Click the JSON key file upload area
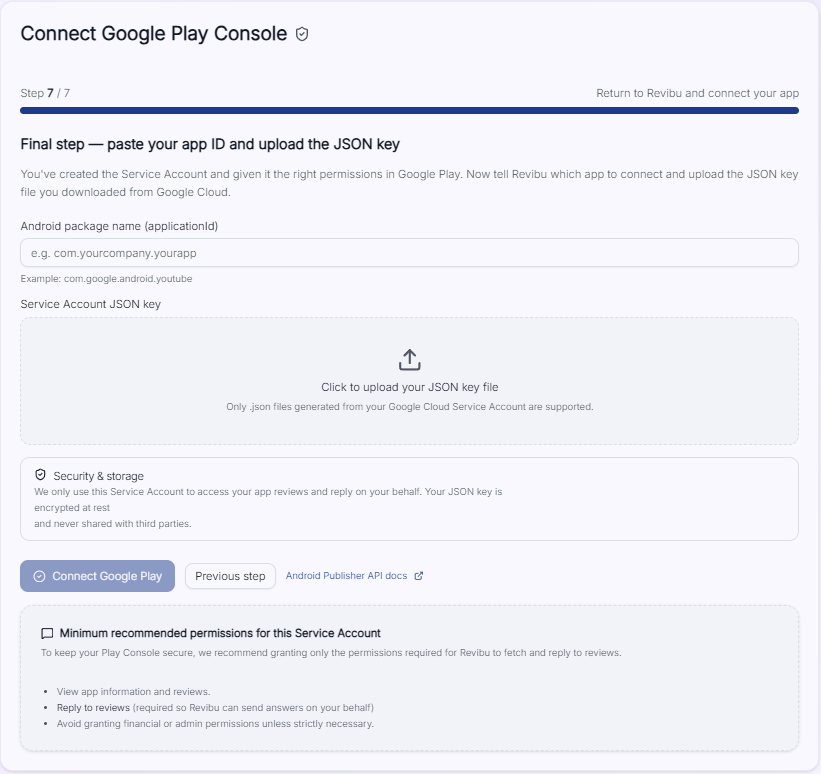The width and height of the screenshot is (821, 774). pyautogui.click(x=410, y=381)
